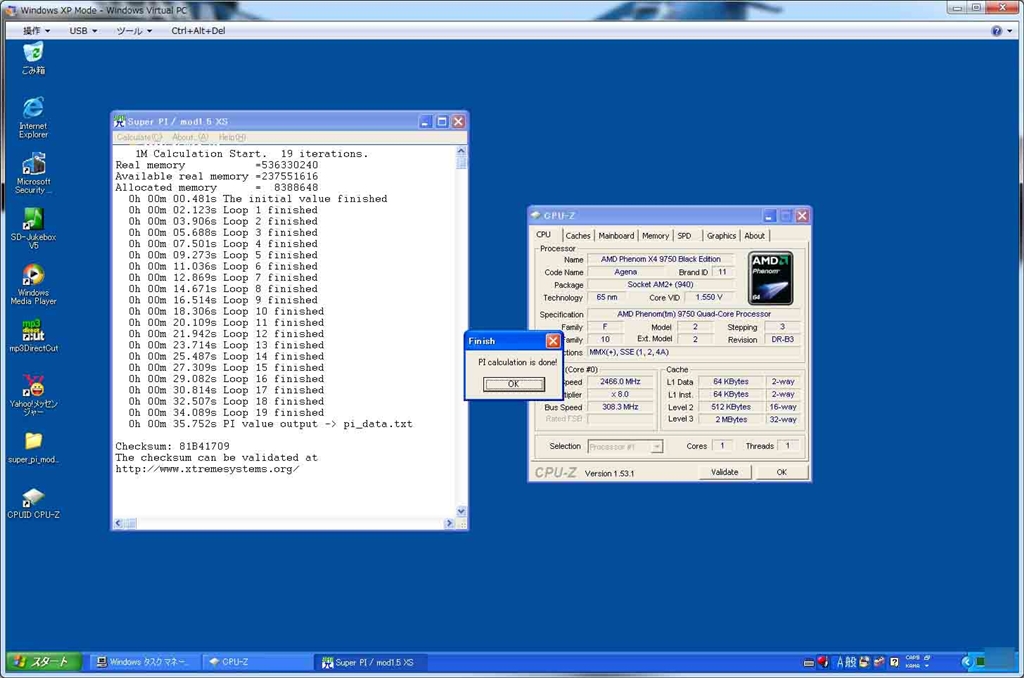Switch to the Mainboard tab in CPU-Z
1024x678 pixels.
616,236
